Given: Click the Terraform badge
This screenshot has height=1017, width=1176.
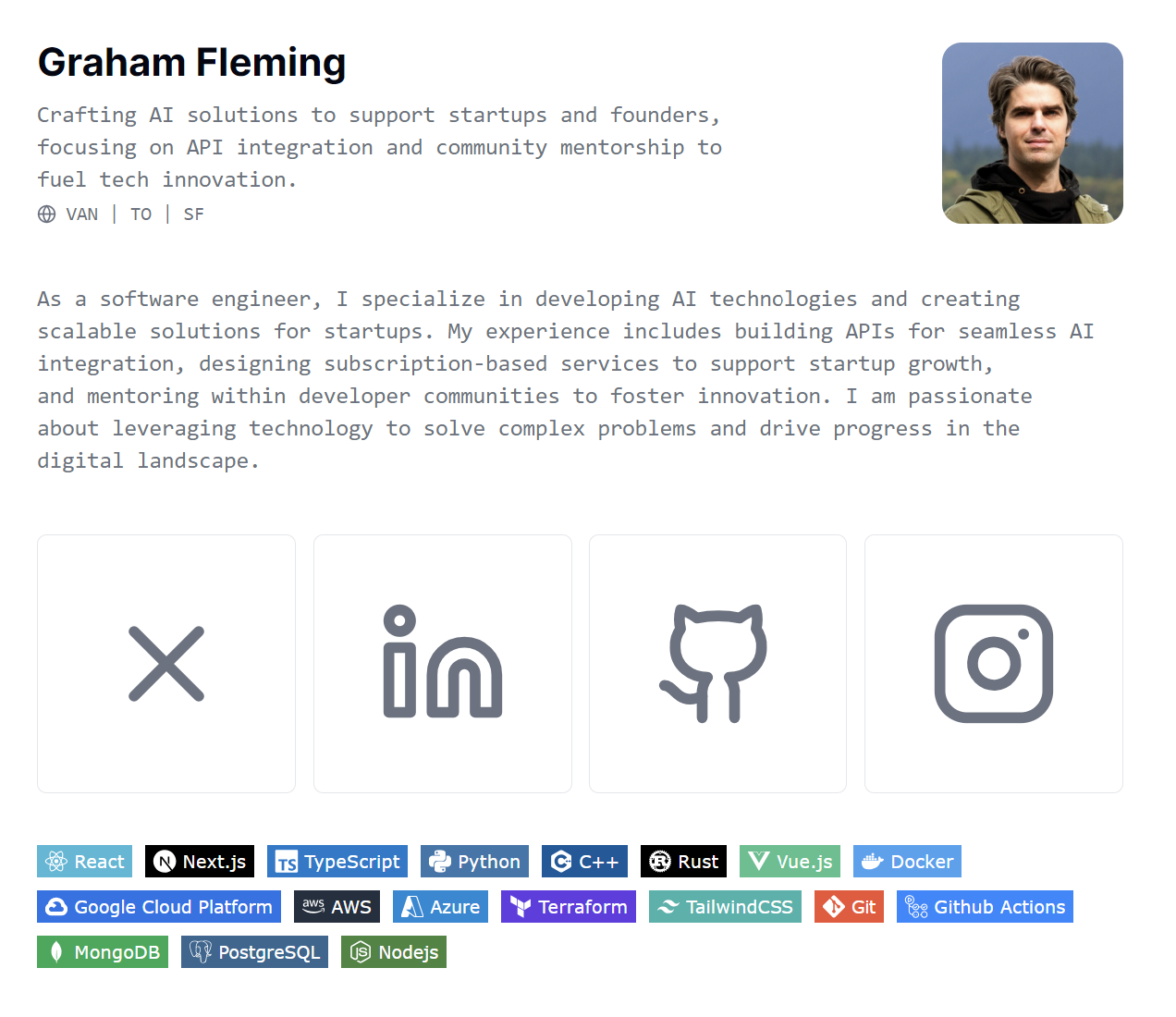Looking at the screenshot, I should point(569,907).
